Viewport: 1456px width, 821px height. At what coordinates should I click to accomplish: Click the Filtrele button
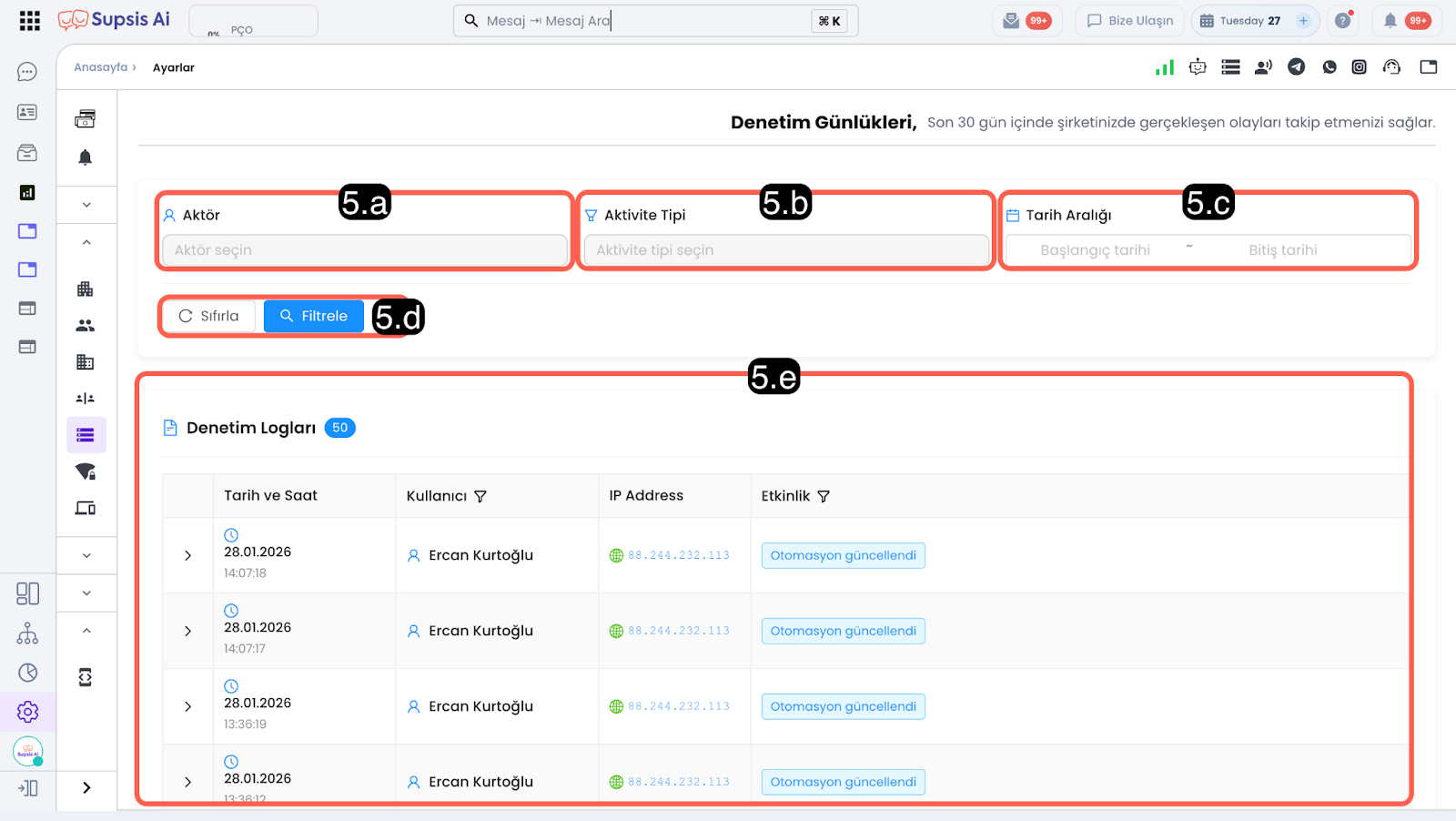313,316
